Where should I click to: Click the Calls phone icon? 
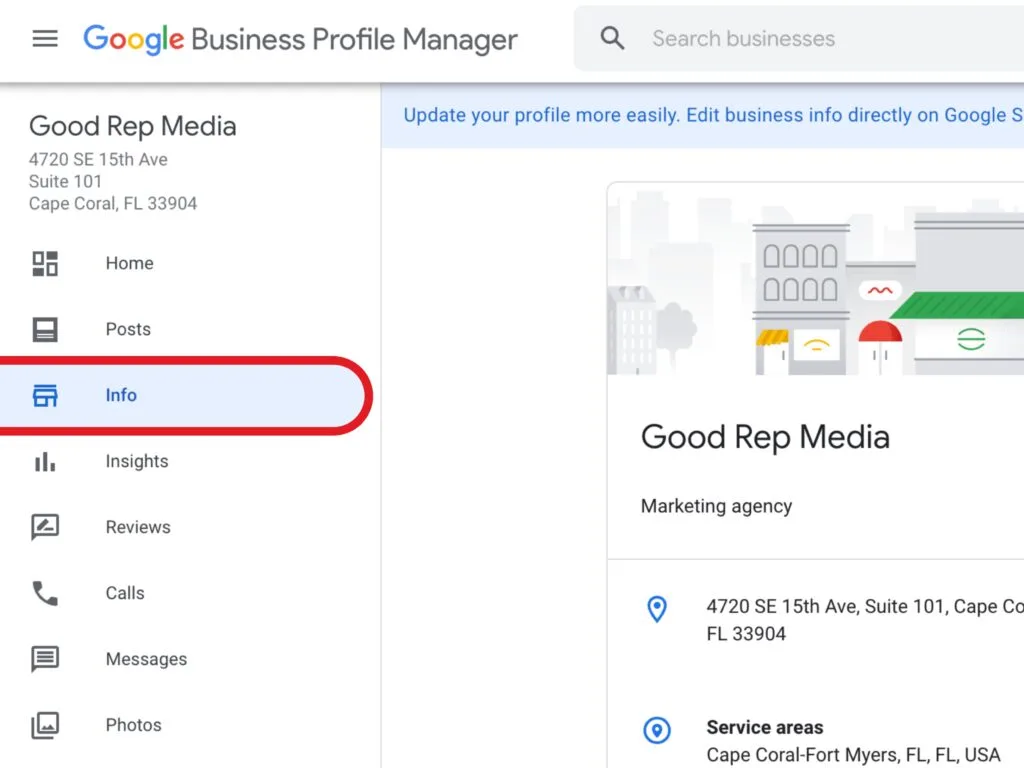tap(45, 593)
